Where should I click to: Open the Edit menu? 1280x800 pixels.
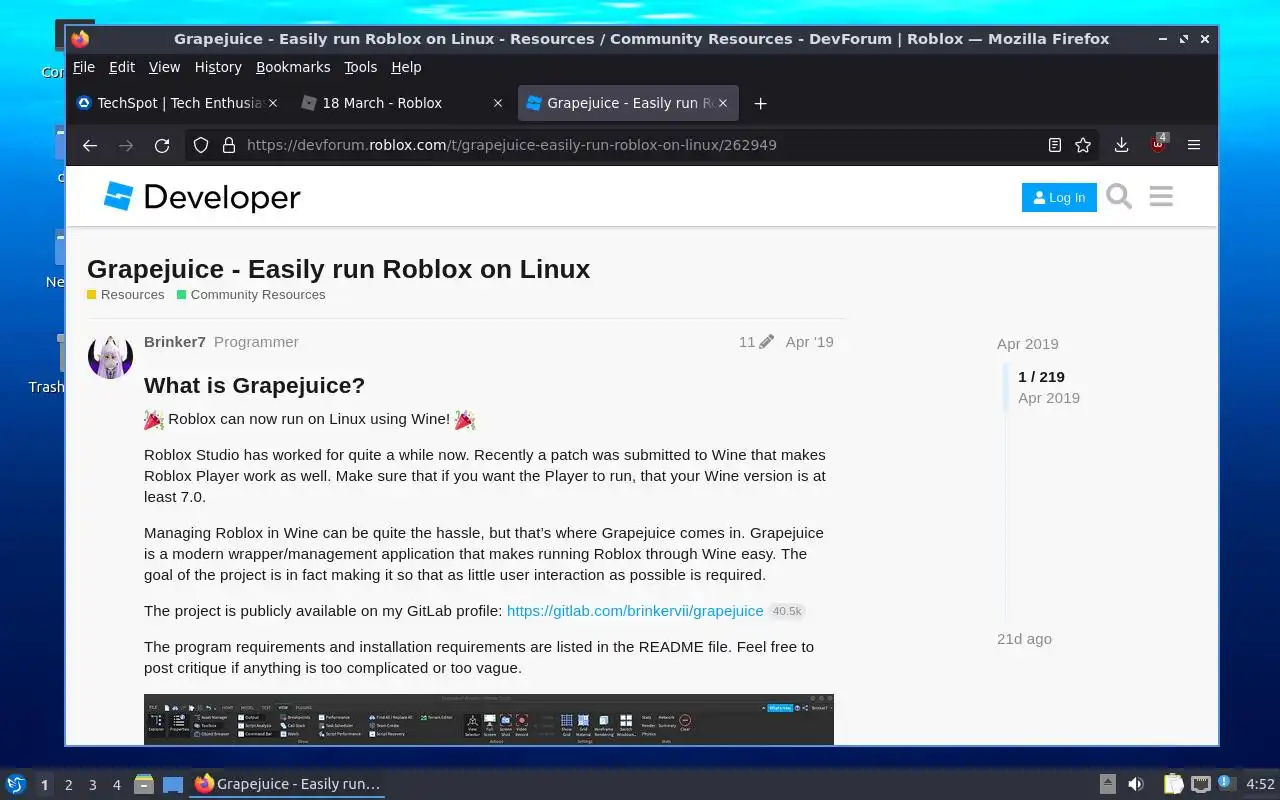tap(122, 67)
